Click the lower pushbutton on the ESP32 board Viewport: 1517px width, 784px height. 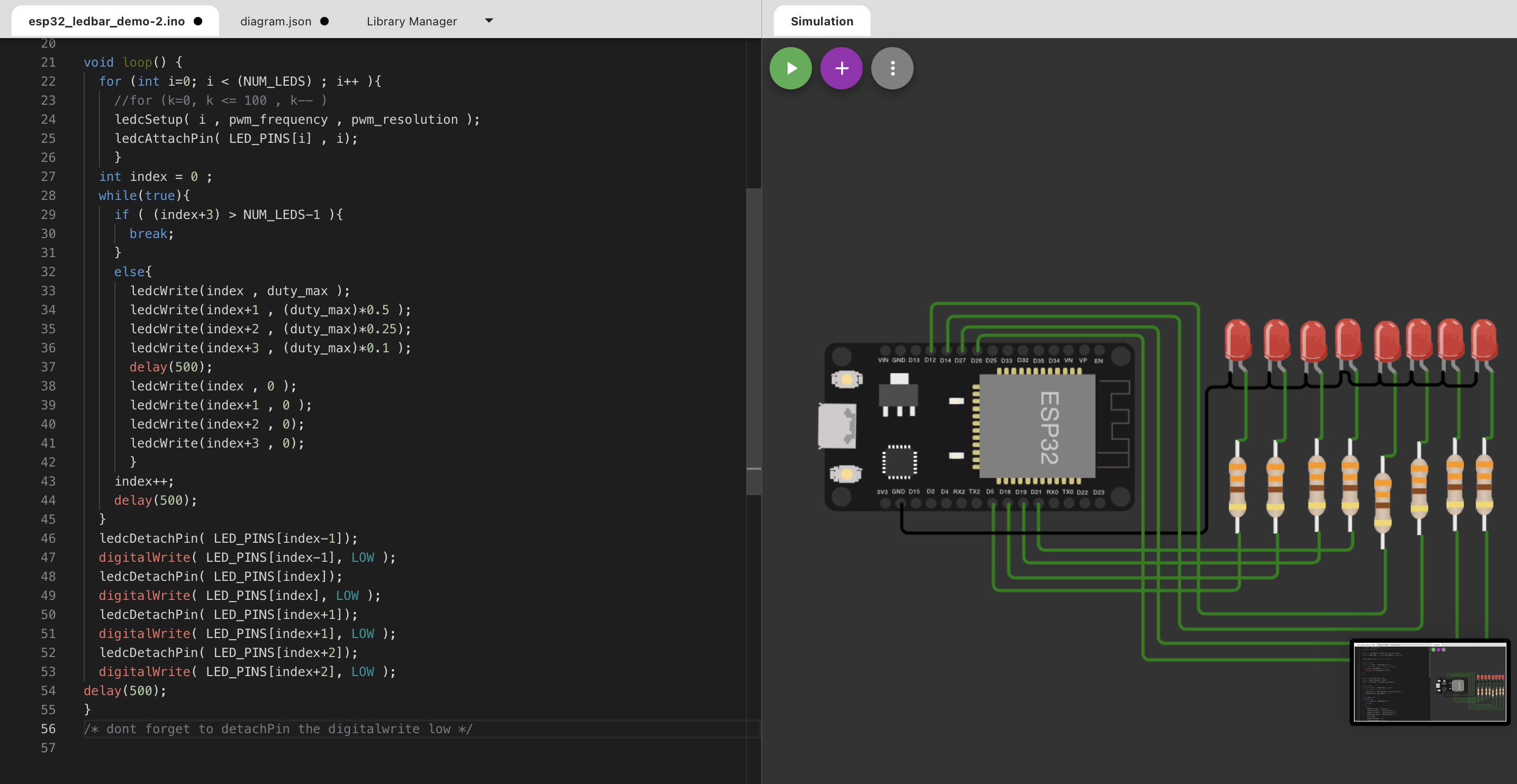(x=846, y=473)
